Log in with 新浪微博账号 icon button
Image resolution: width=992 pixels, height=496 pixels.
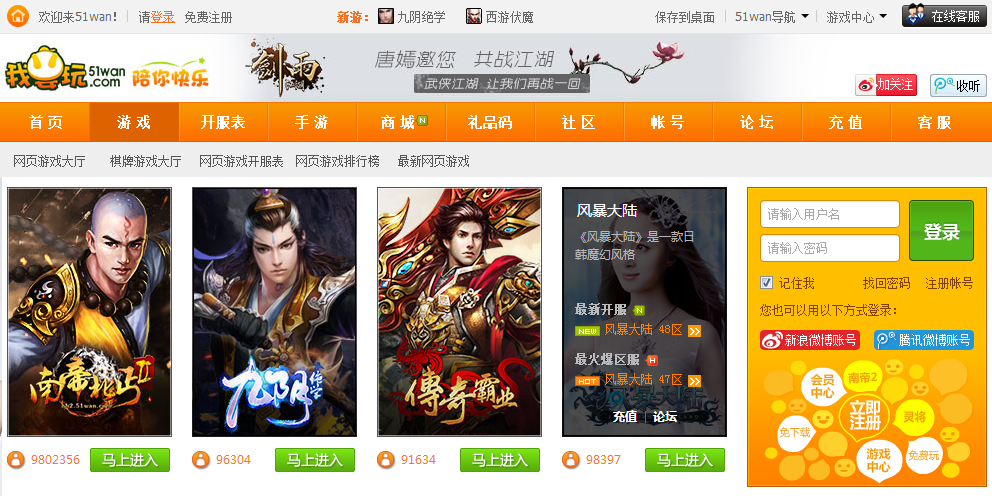810,340
